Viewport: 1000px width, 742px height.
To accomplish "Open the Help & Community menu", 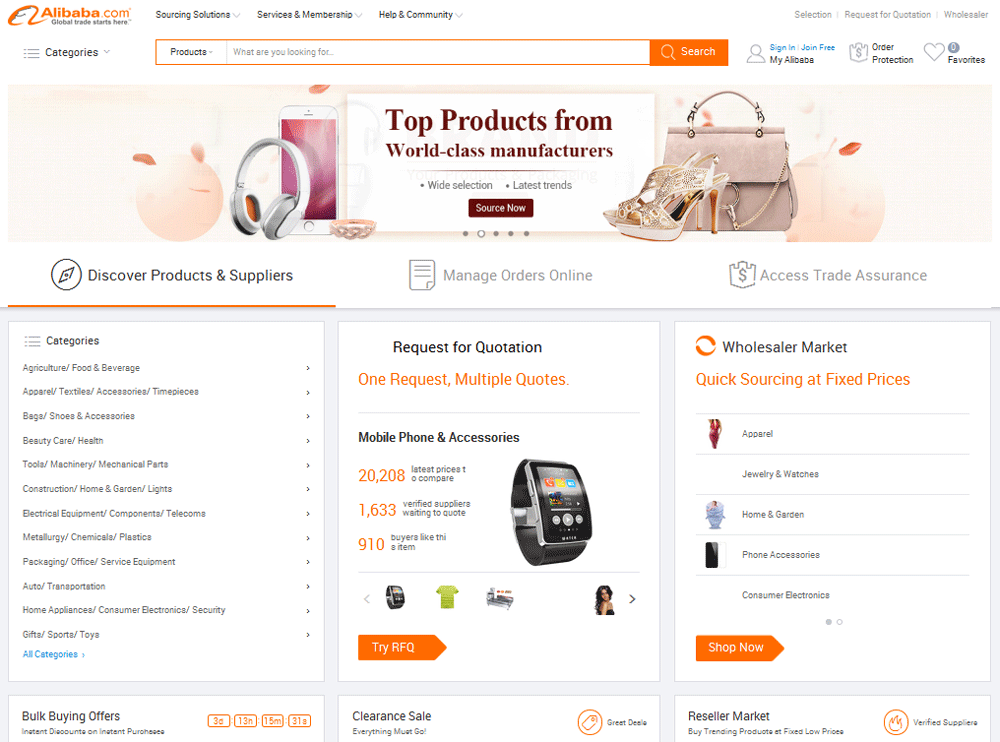I will [420, 15].
